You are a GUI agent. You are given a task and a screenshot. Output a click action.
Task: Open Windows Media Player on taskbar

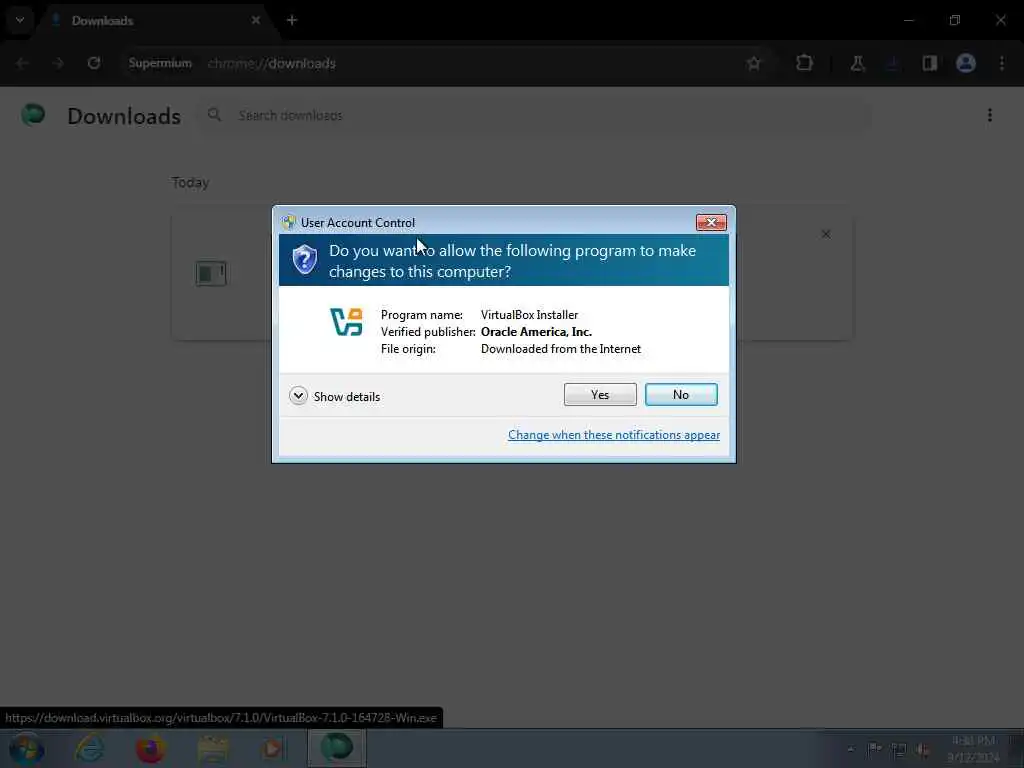[x=272, y=749]
